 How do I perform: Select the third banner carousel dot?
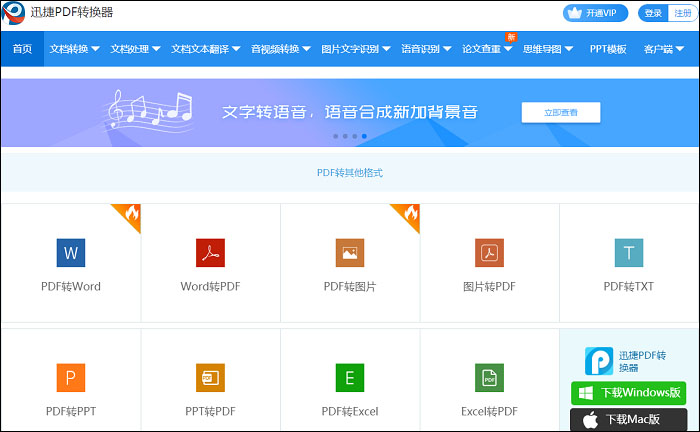pyautogui.click(x=355, y=136)
